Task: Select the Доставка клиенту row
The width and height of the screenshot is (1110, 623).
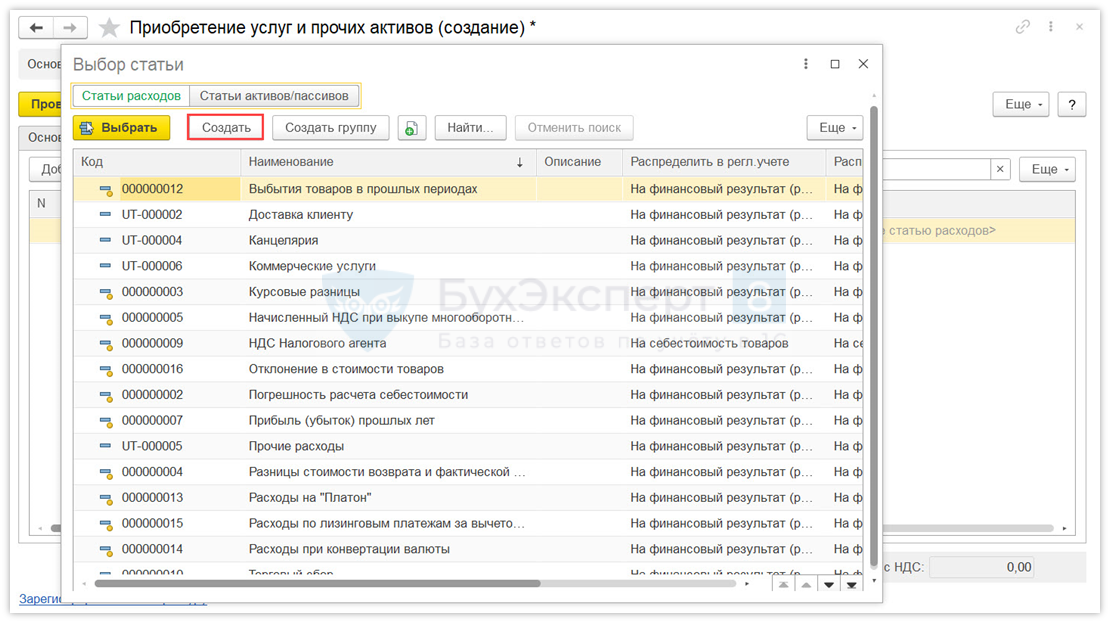Action: point(468,215)
